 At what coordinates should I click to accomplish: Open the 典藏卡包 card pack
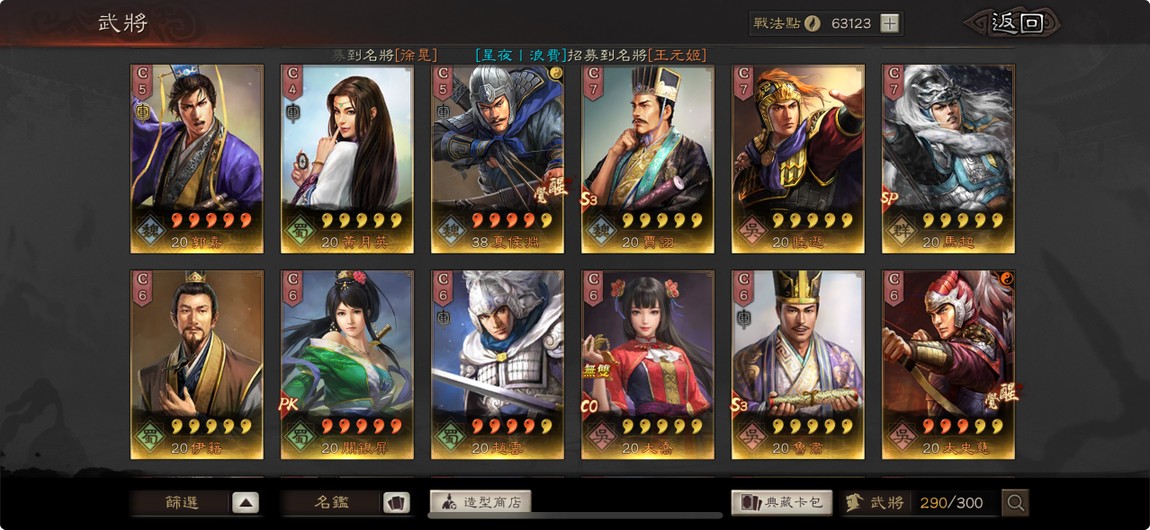782,503
